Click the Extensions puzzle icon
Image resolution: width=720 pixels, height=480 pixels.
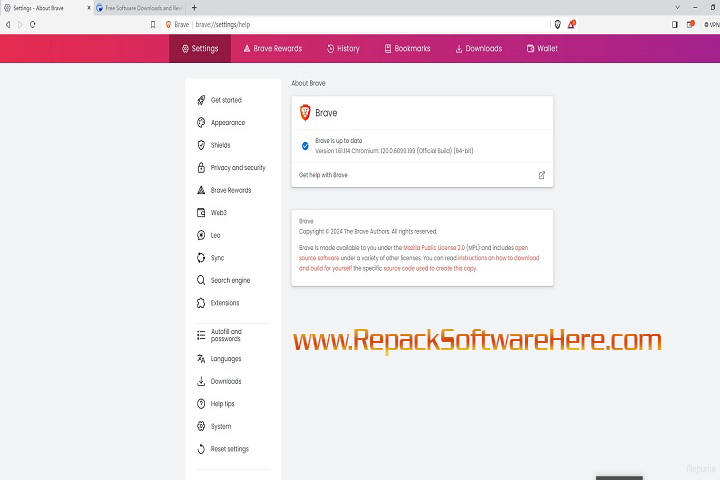point(201,303)
